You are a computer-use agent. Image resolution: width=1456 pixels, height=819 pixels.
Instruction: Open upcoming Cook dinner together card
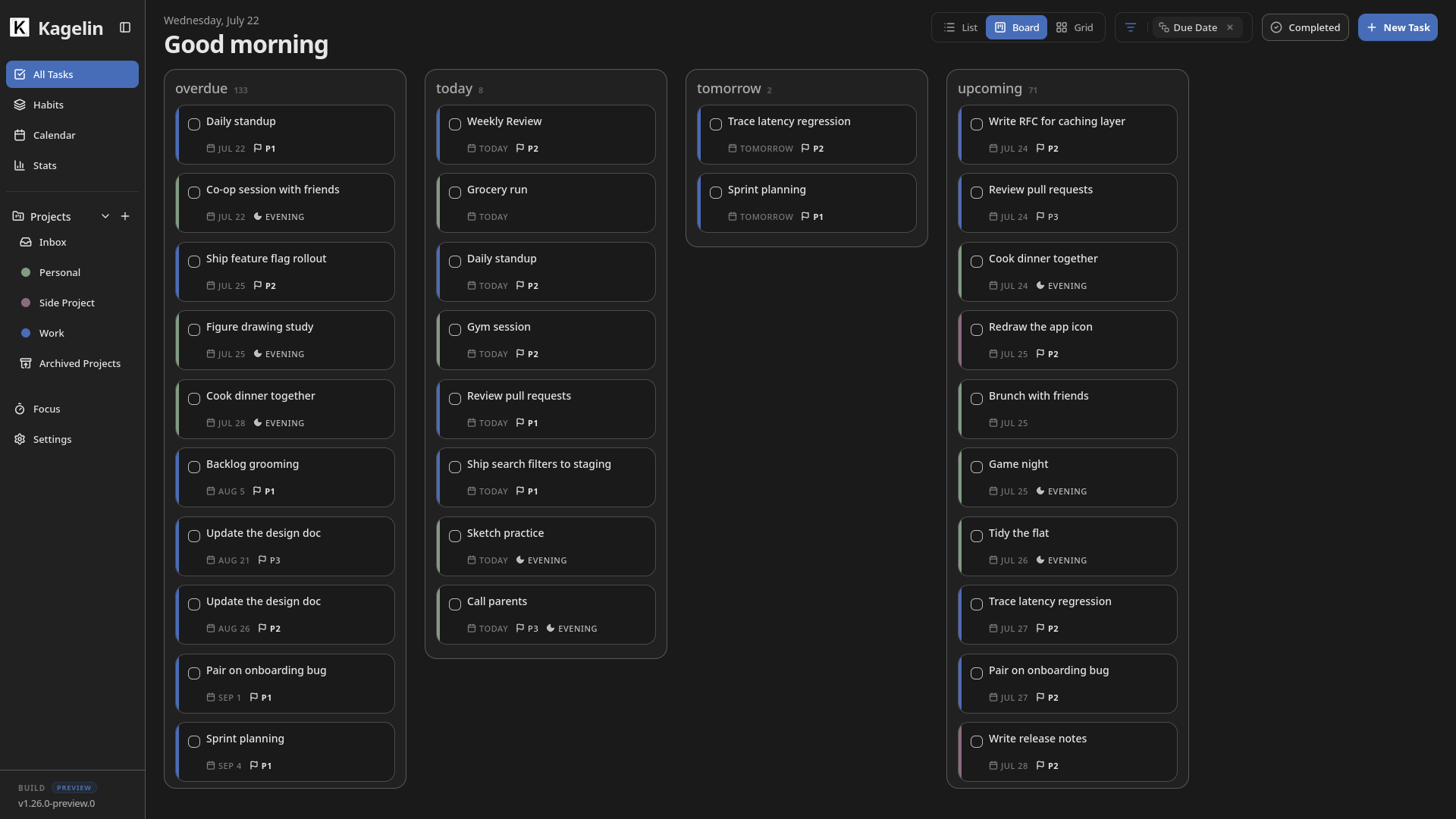[1068, 272]
